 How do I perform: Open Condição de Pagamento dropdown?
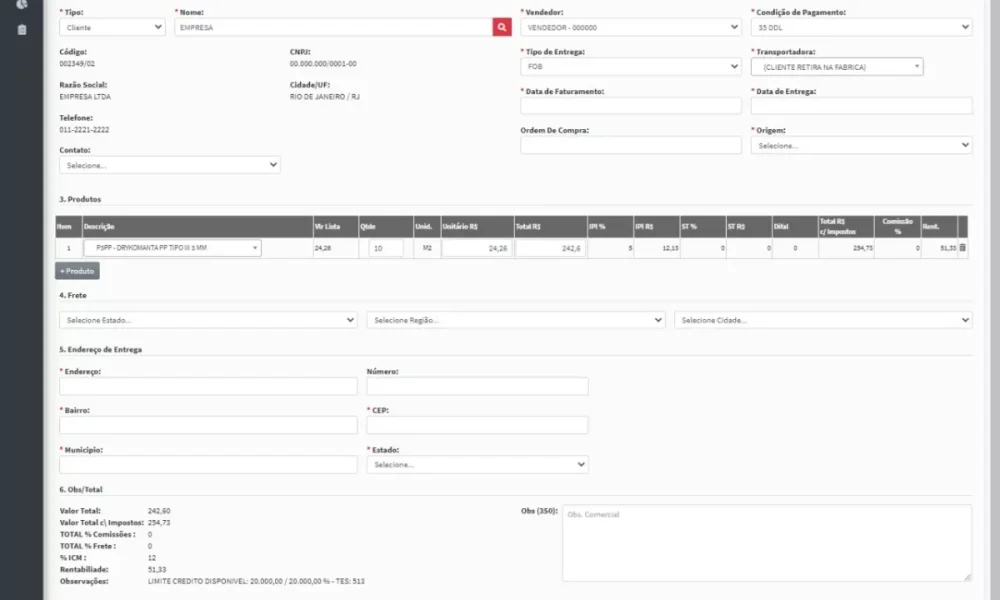[x=861, y=27]
